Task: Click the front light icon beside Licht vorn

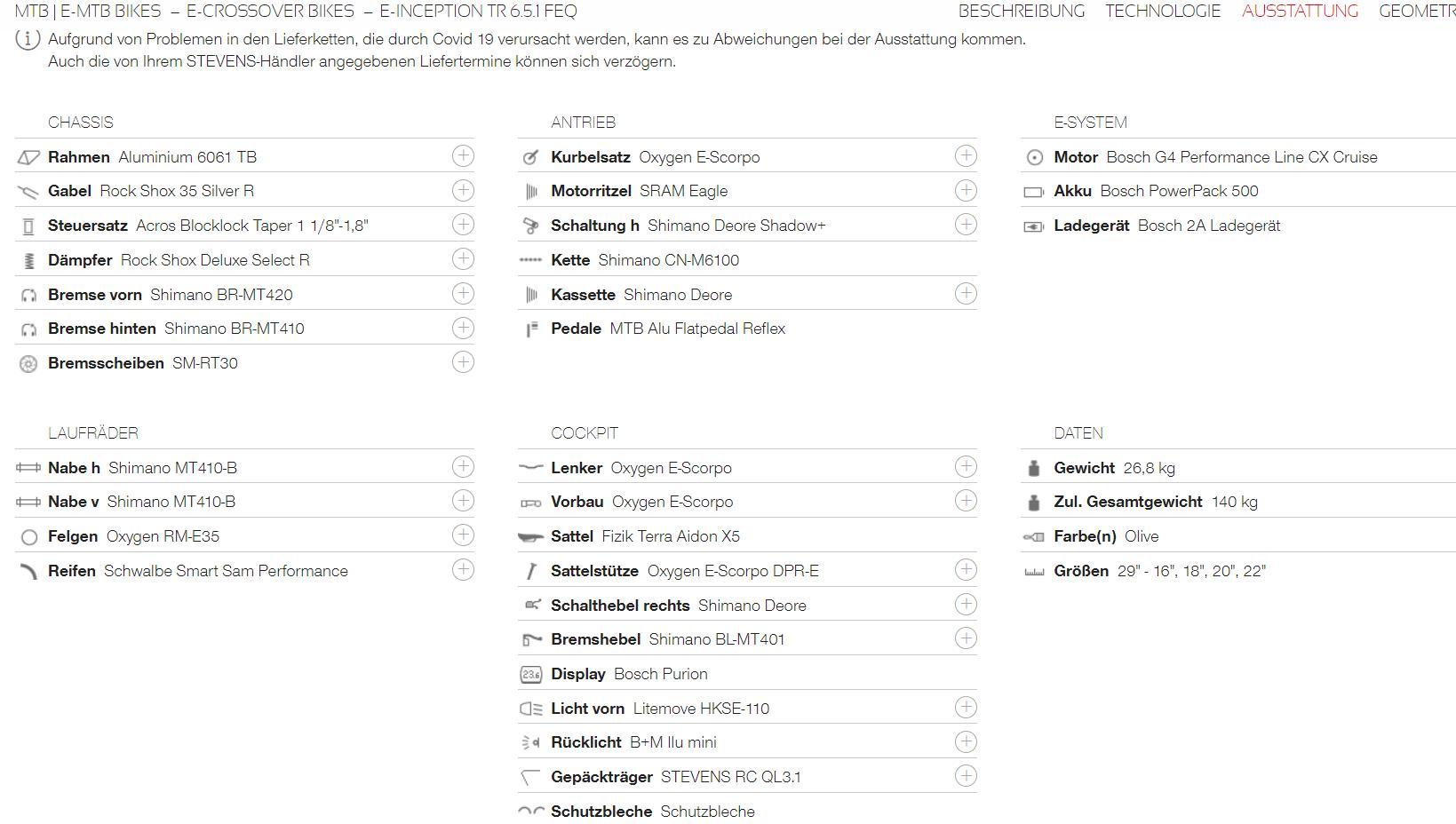Action: [x=530, y=709]
